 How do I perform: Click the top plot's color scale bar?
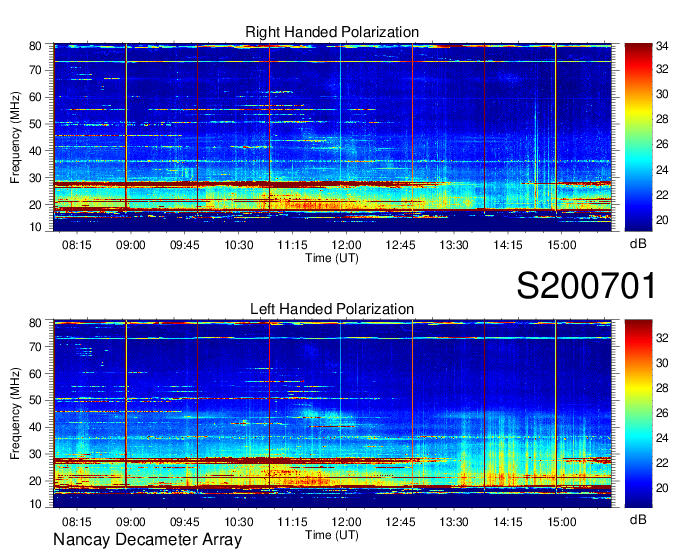(x=638, y=137)
